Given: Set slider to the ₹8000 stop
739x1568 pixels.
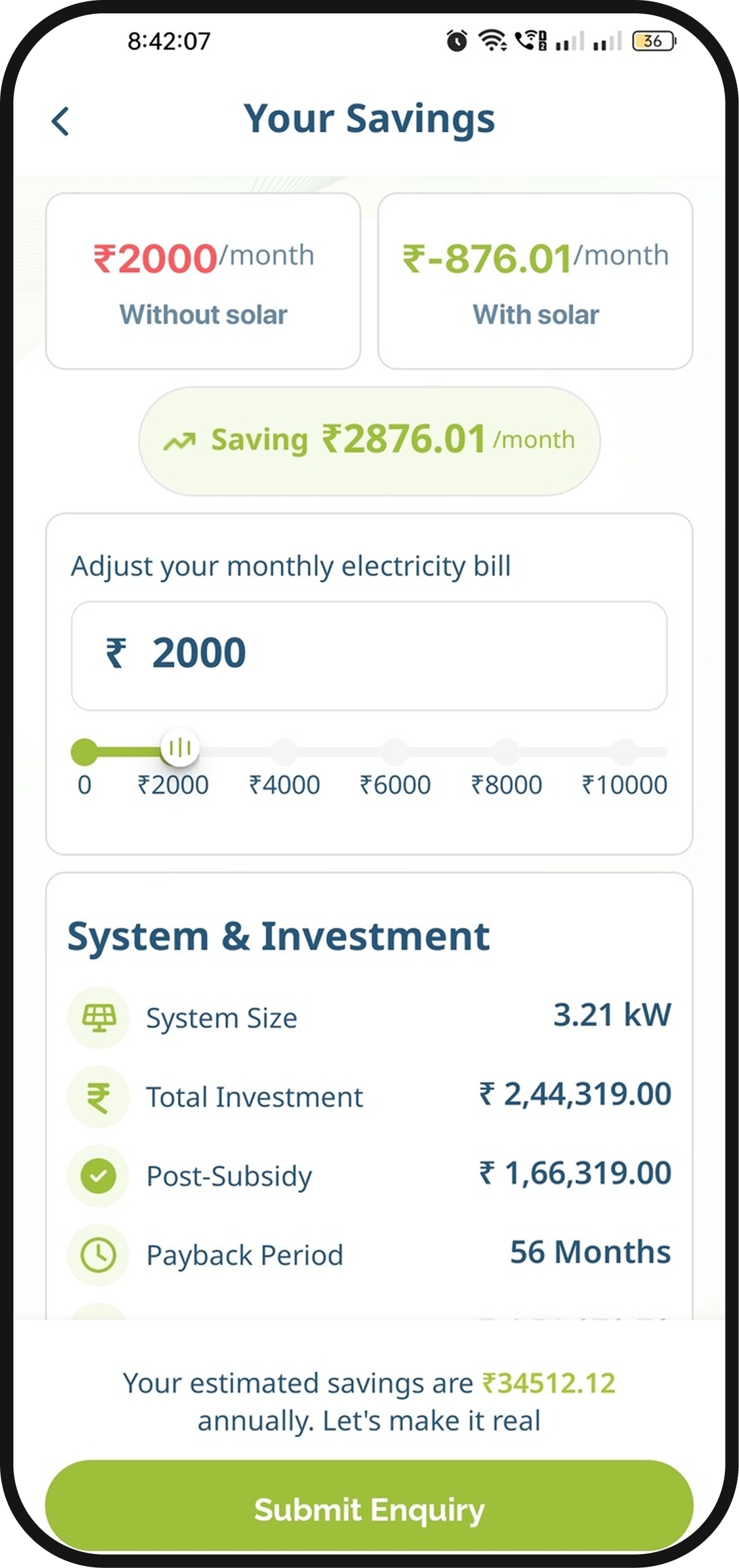Looking at the screenshot, I should (x=506, y=752).
